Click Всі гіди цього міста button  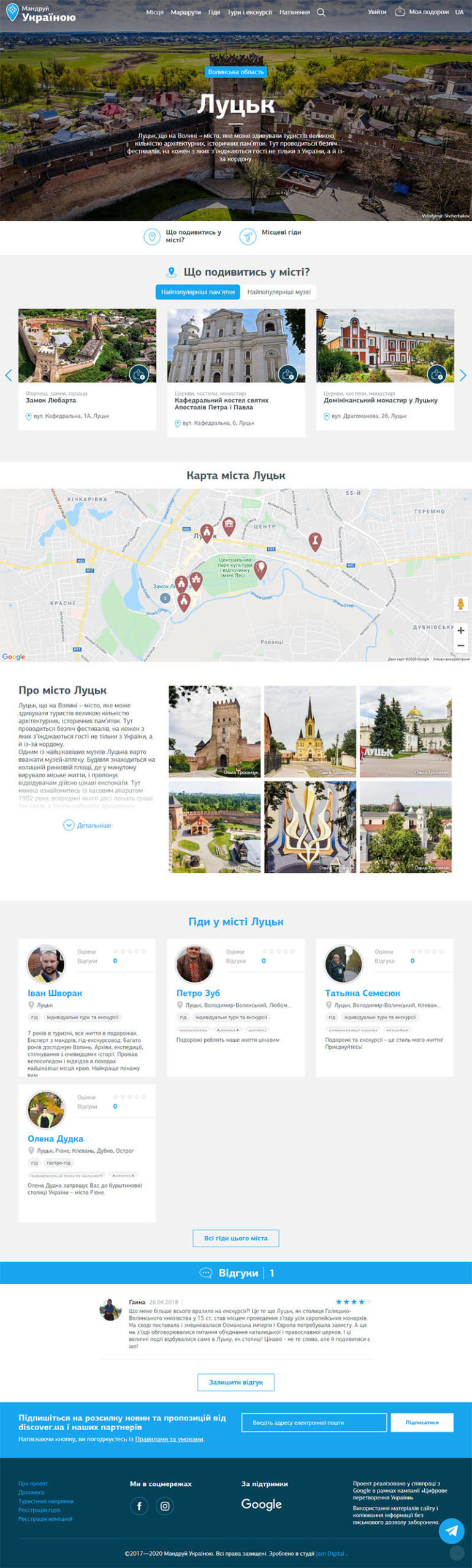coord(235,1238)
